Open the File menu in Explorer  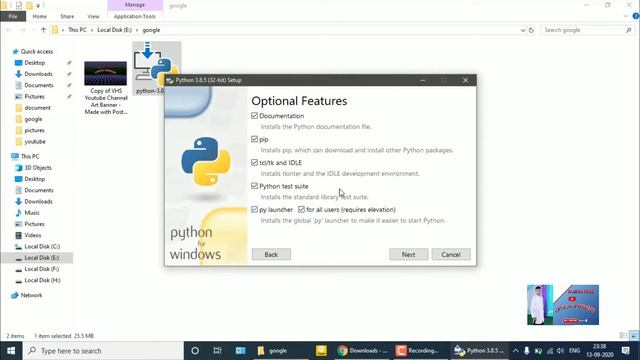[13, 16]
